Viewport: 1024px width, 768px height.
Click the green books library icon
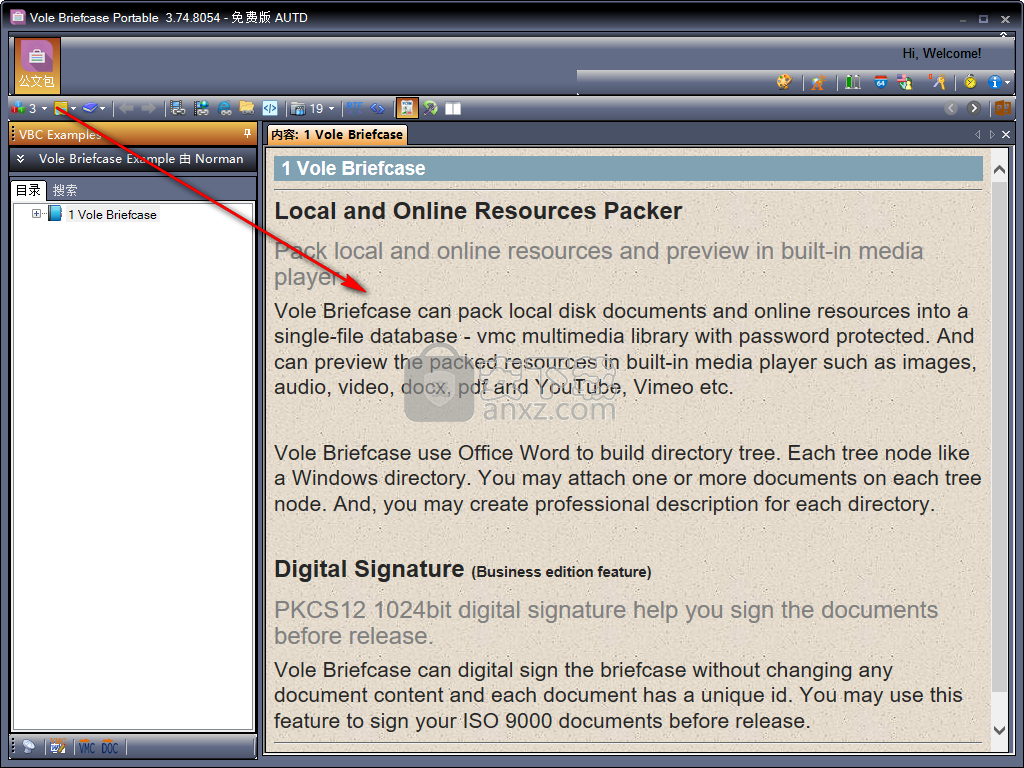coord(853,82)
